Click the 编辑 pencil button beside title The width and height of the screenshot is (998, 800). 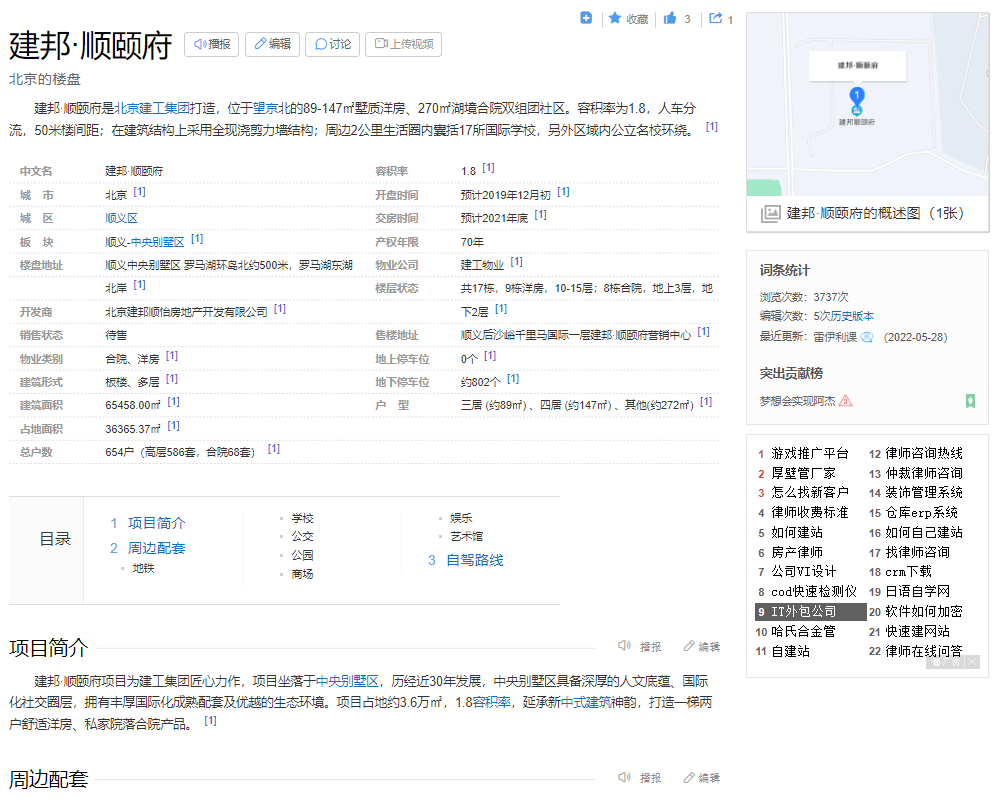tap(272, 44)
